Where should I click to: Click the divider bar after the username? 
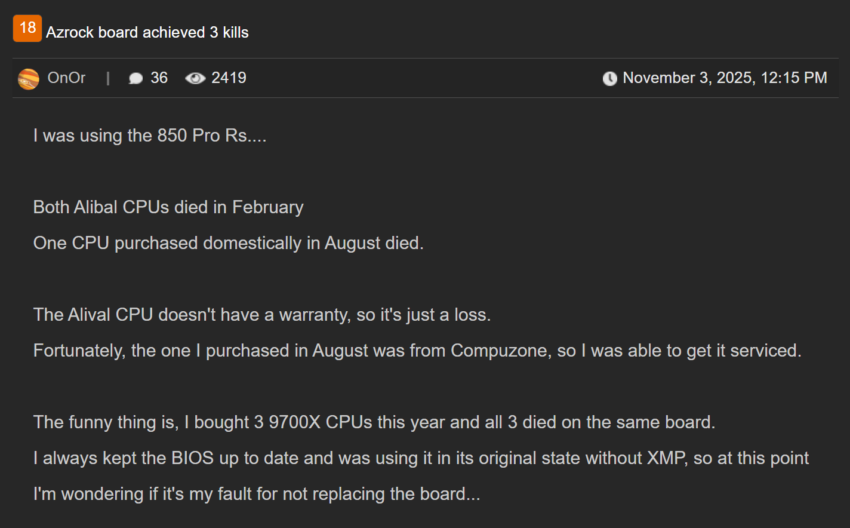coord(108,78)
